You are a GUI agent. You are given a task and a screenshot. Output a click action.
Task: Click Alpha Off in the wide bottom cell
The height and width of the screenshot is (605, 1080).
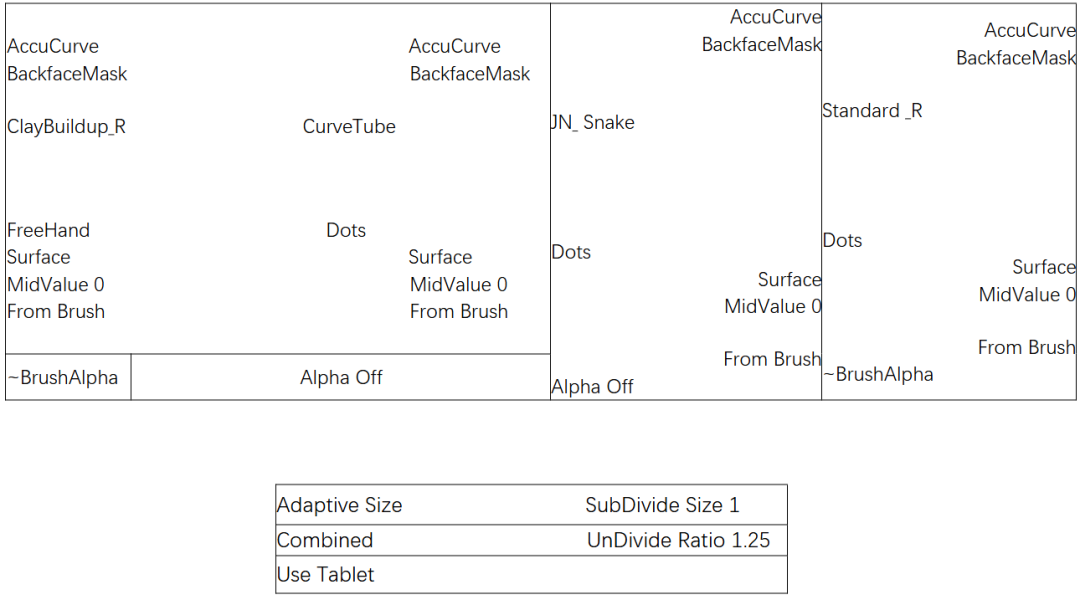341,378
